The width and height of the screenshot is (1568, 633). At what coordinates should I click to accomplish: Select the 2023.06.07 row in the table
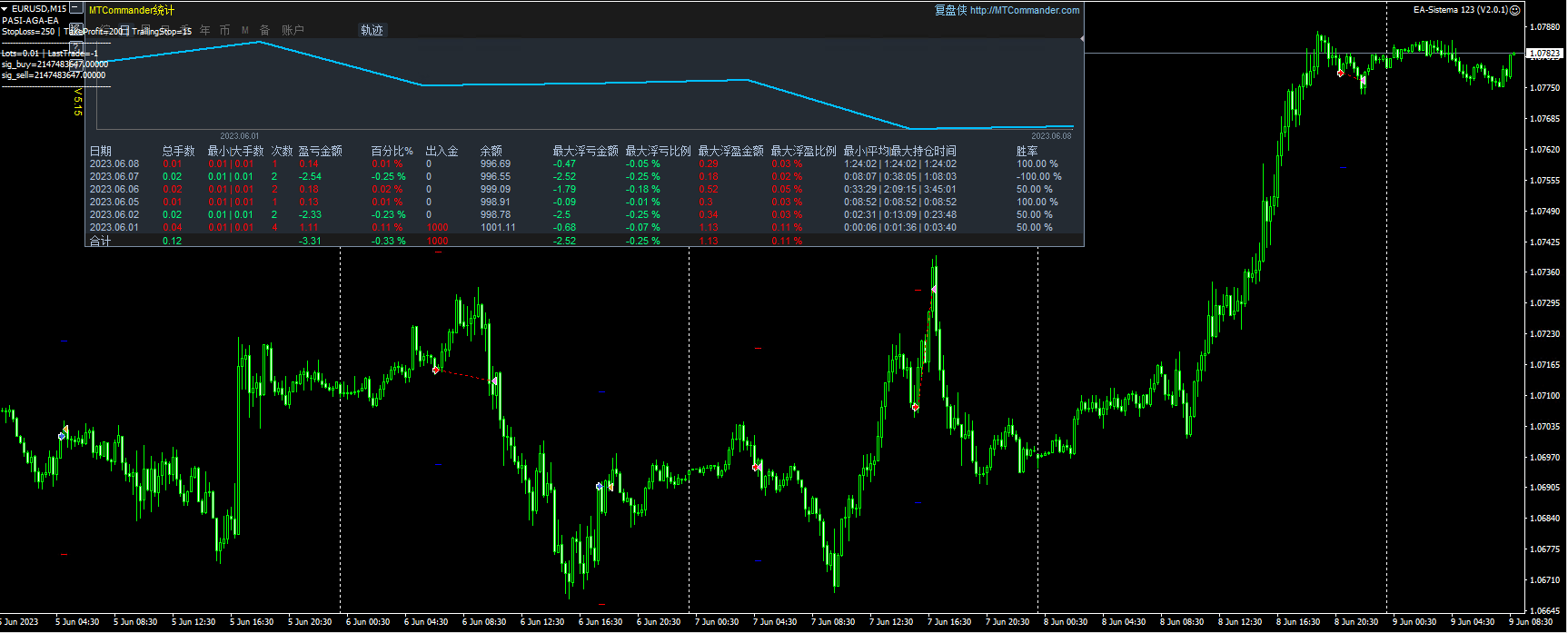[114, 177]
